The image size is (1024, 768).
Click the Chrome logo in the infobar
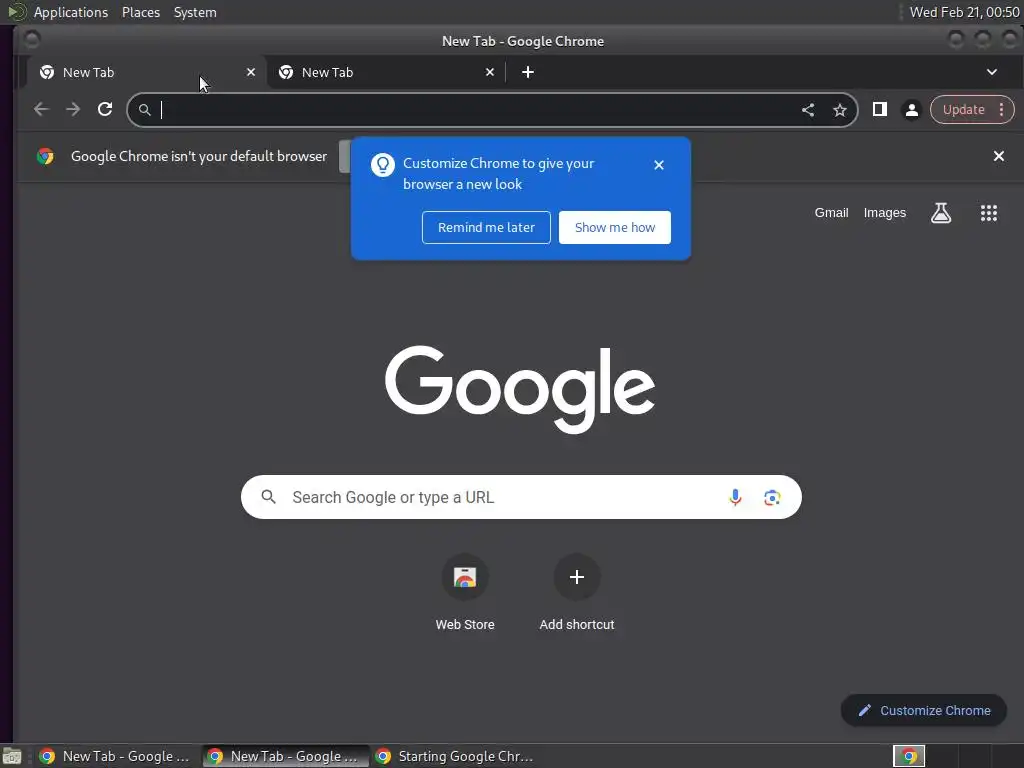tap(45, 156)
